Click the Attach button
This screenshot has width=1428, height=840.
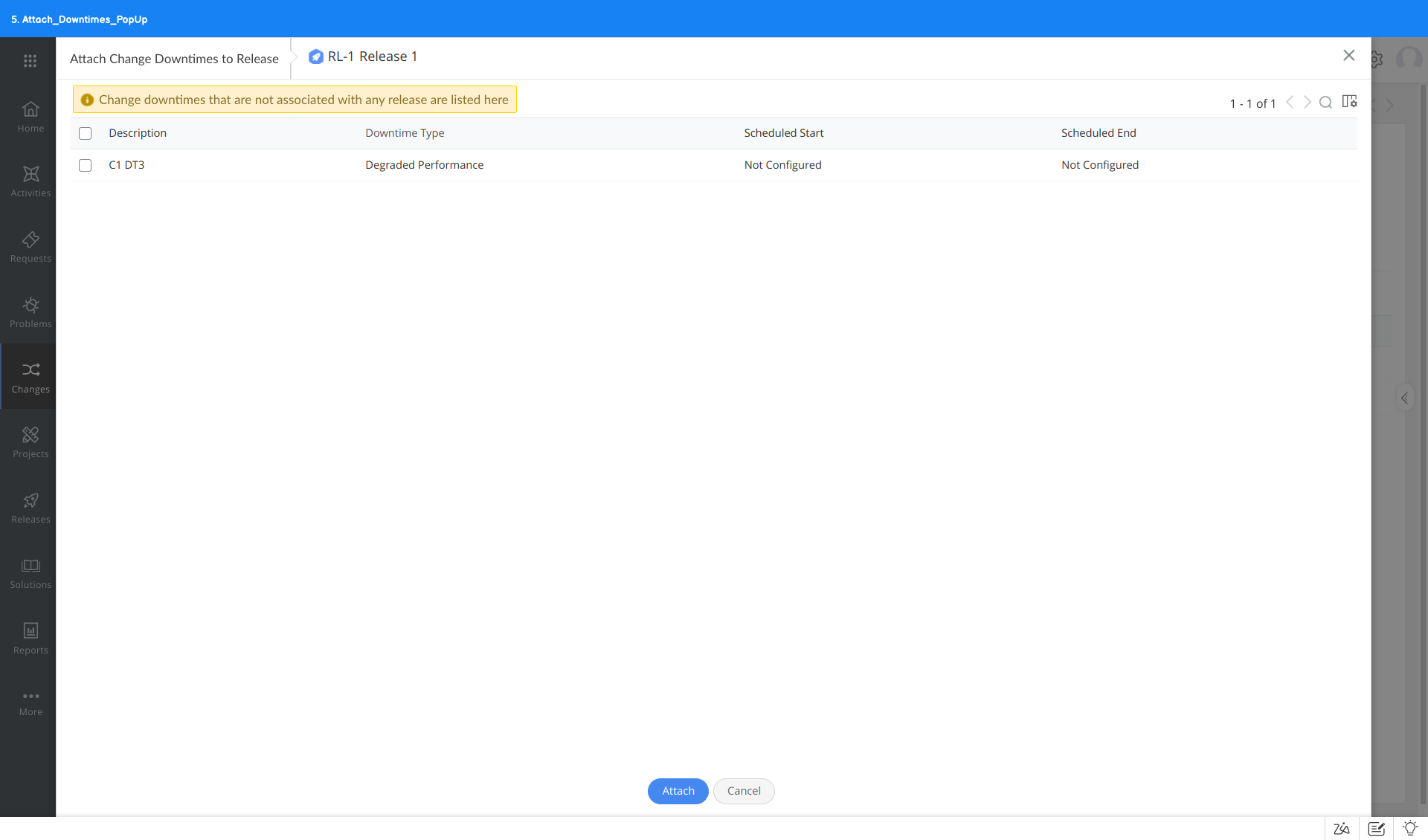(x=678, y=791)
